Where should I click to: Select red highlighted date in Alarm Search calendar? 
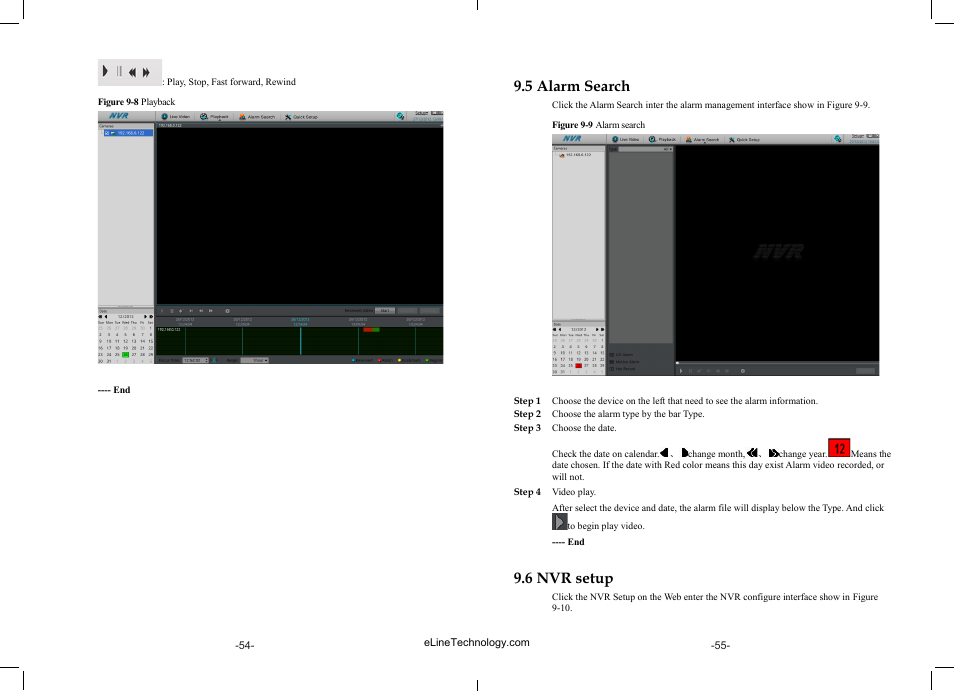coord(578,366)
